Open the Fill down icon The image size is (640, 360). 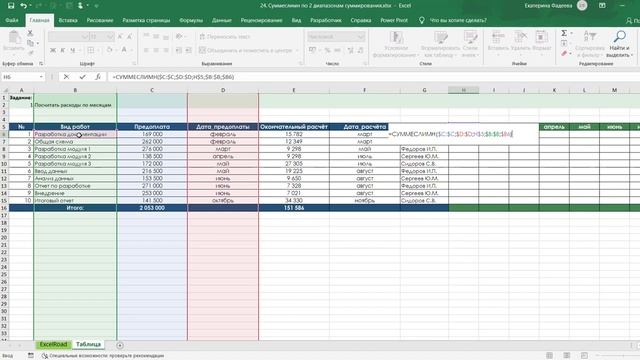(564, 43)
